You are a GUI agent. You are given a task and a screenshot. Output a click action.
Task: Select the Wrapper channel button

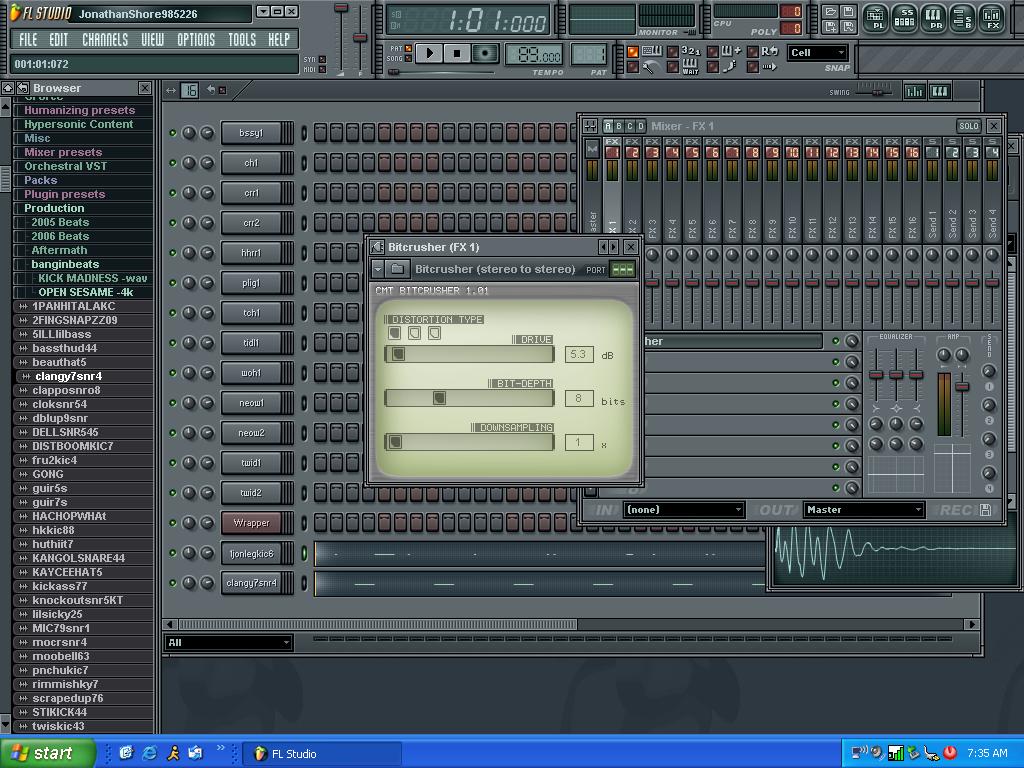[x=251, y=522]
